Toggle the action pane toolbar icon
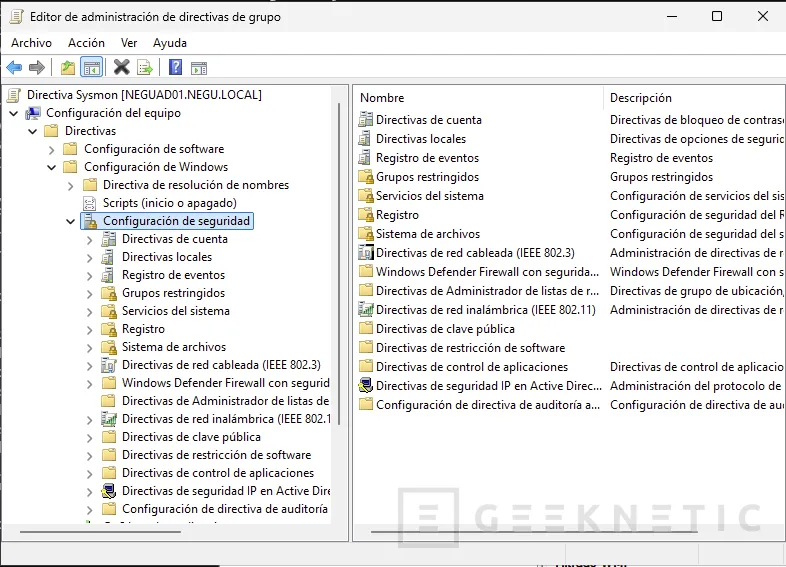 point(199,68)
